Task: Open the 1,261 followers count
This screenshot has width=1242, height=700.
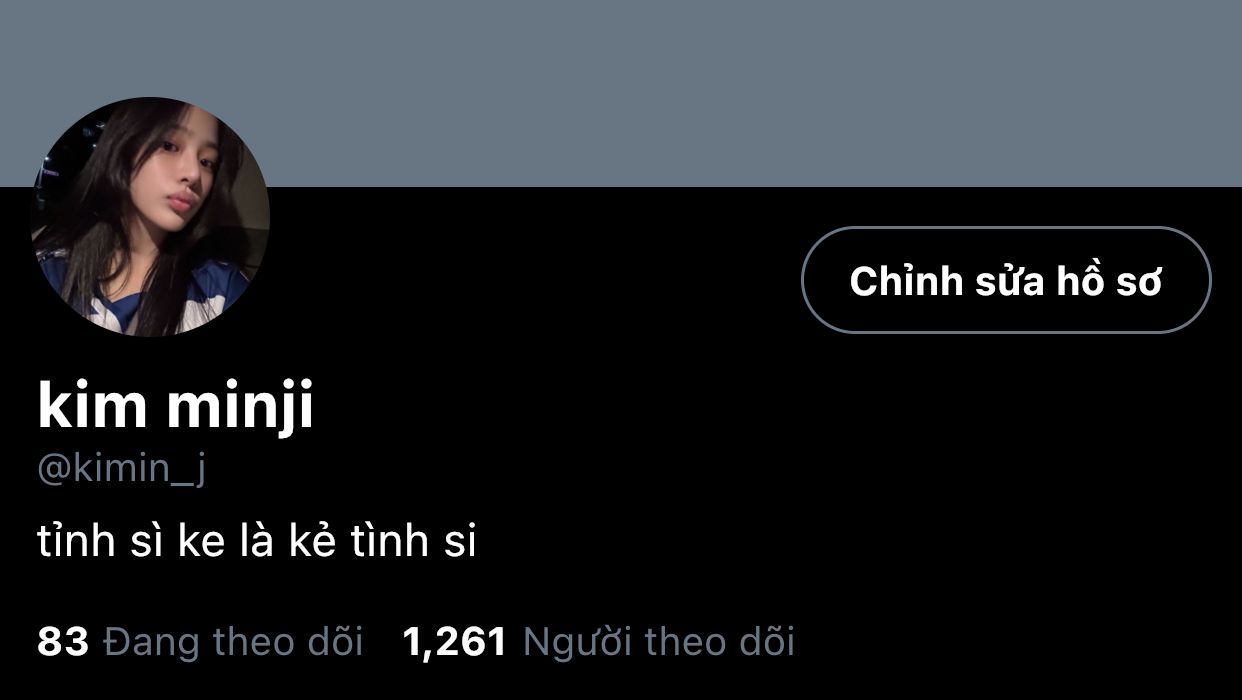Action: click(455, 641)
